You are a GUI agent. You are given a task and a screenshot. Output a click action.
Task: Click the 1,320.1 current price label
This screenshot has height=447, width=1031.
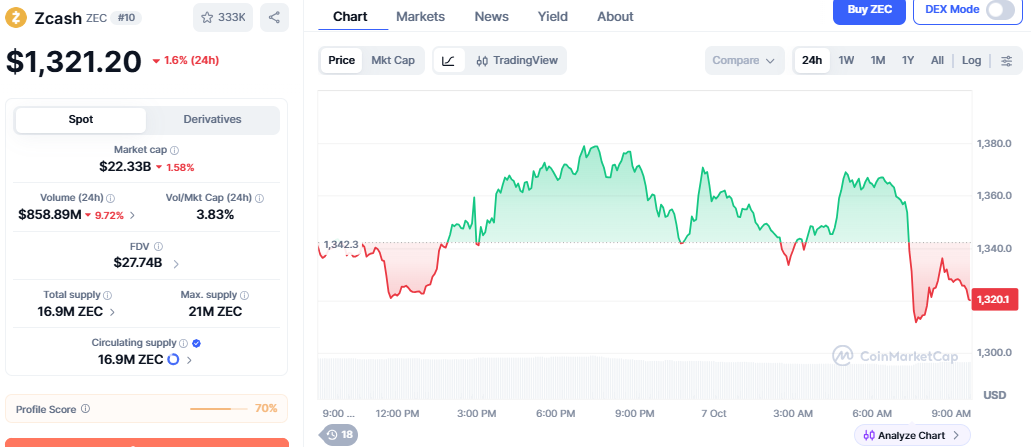pos(997,299)
